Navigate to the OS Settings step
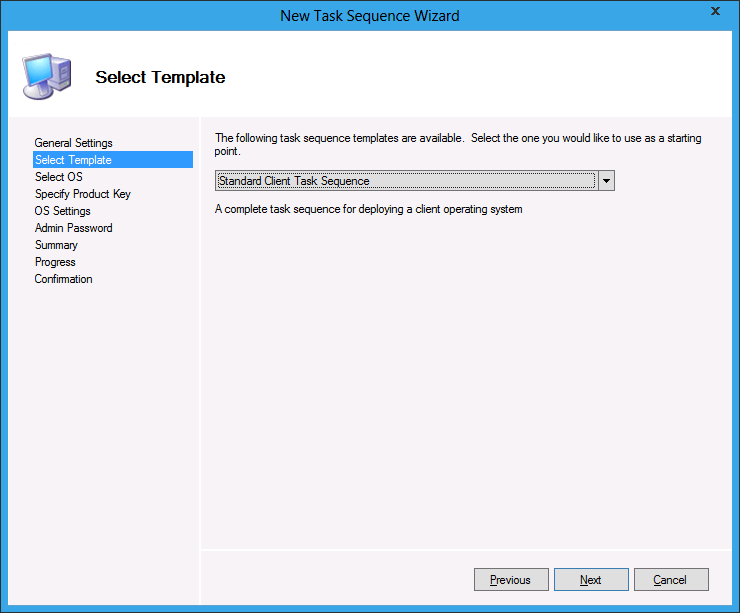740x613 pixels. tap(62, 211)
